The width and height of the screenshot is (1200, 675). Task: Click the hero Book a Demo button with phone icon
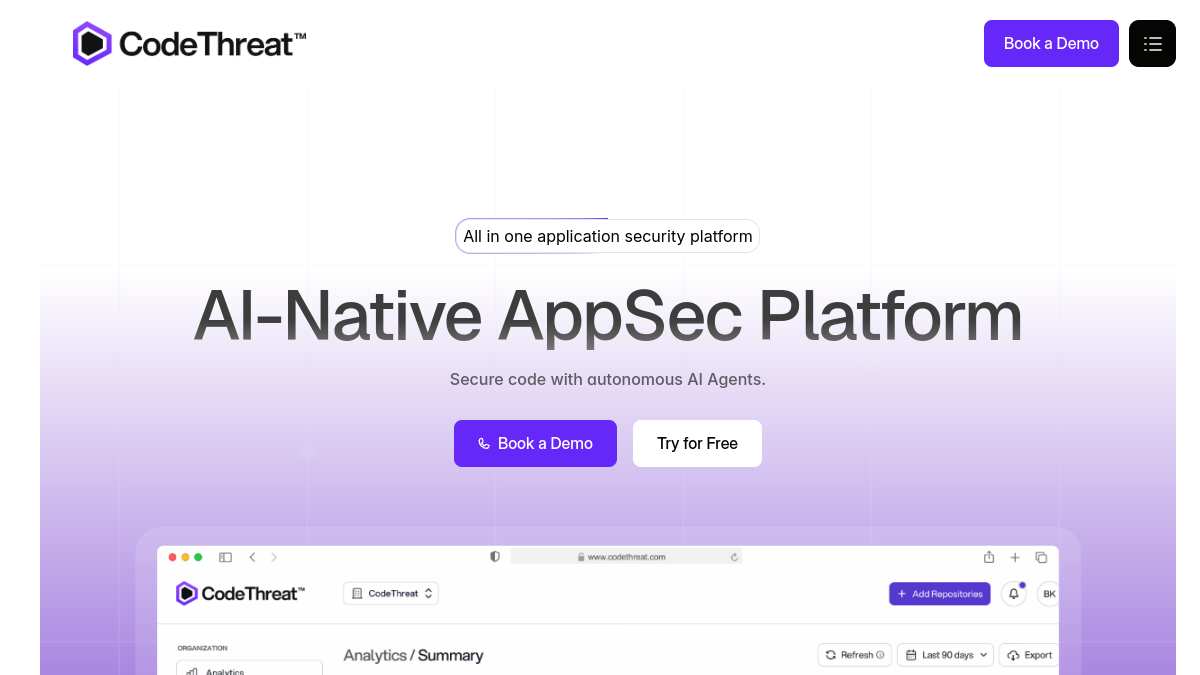(x=535, y=443)
